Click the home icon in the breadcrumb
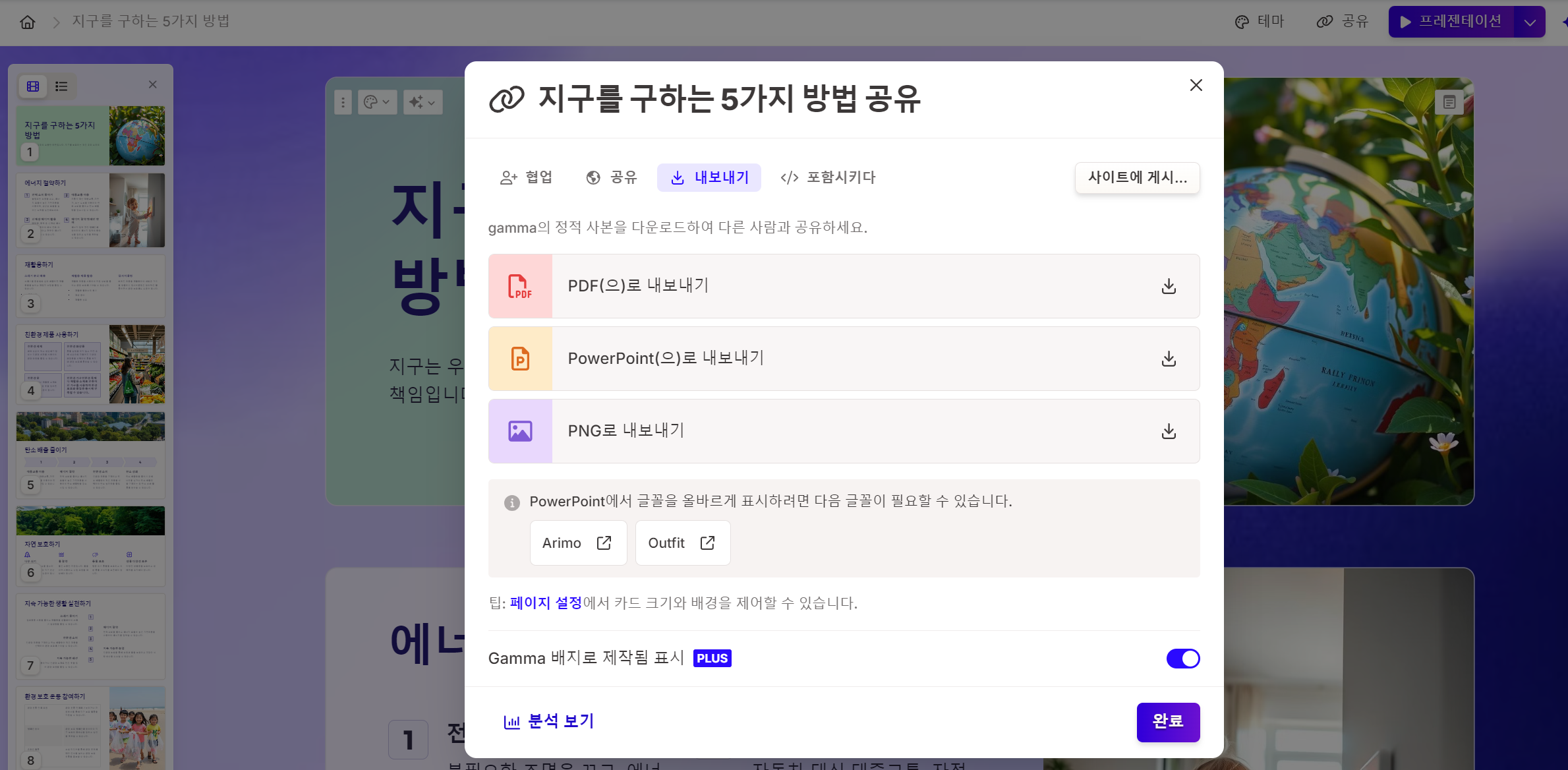 (27, 22)
